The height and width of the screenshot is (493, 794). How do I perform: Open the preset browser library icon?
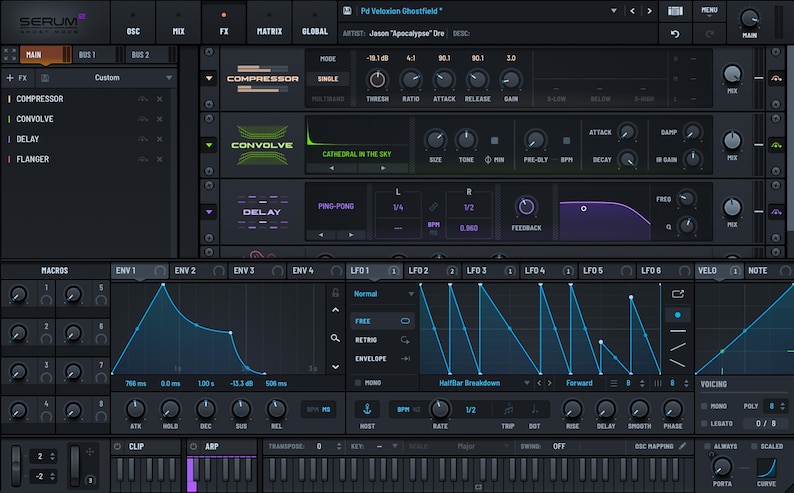pos(675,11)
